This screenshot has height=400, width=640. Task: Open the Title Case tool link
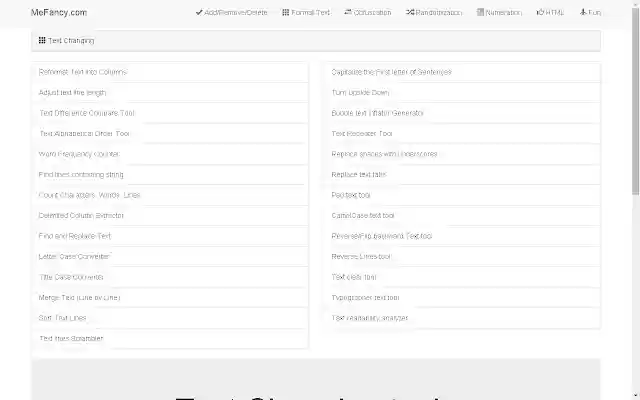pos(71,277)
